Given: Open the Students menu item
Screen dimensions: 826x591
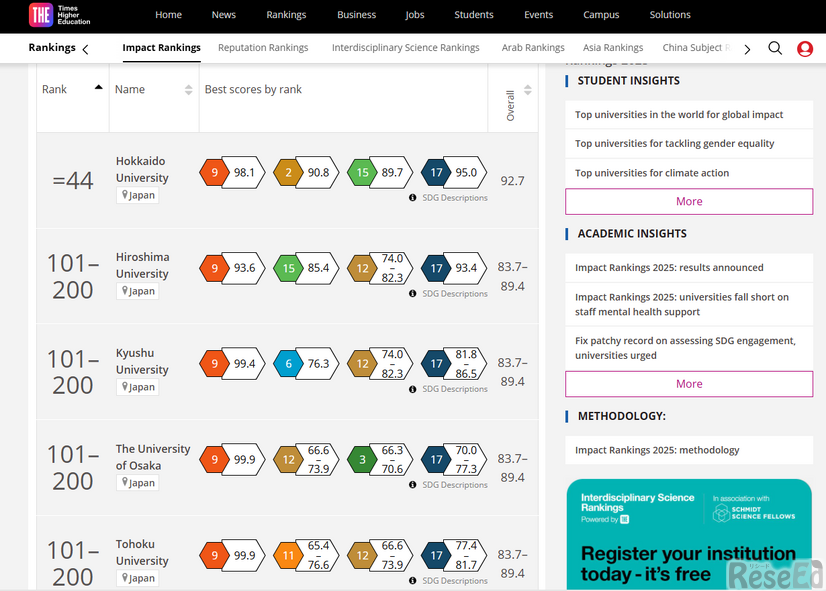Looking at the screenshot, I should [474, 15].
